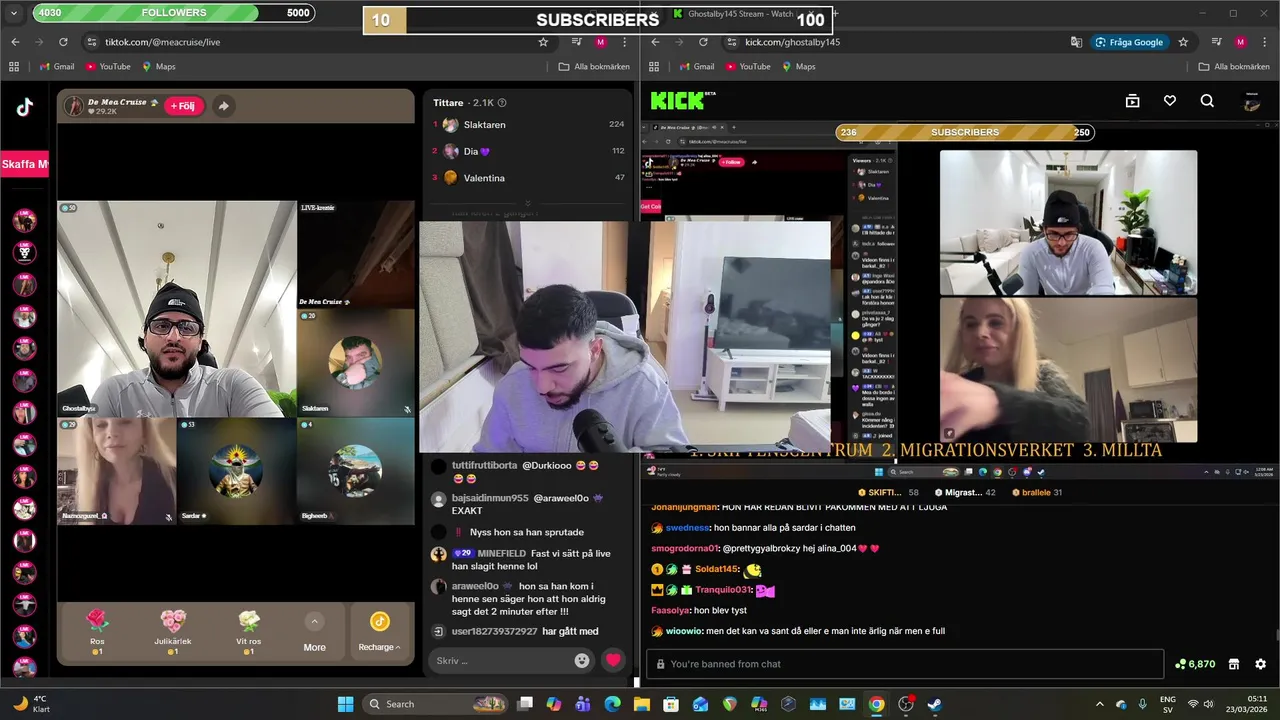Open Gmail bookmark in left browser
The width and height of the screenshot is (1280, 720).
click(x=57, y=67)
